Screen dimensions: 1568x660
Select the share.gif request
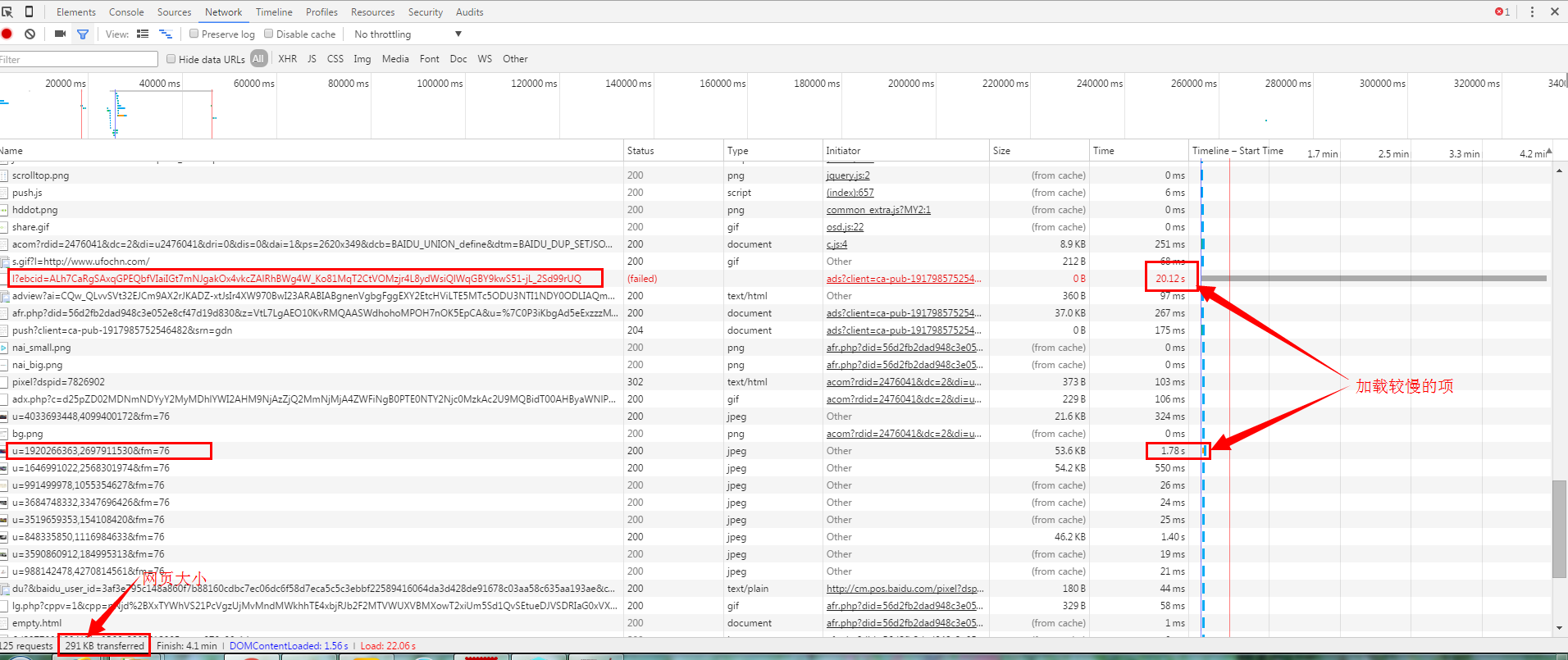coord(775,227)
